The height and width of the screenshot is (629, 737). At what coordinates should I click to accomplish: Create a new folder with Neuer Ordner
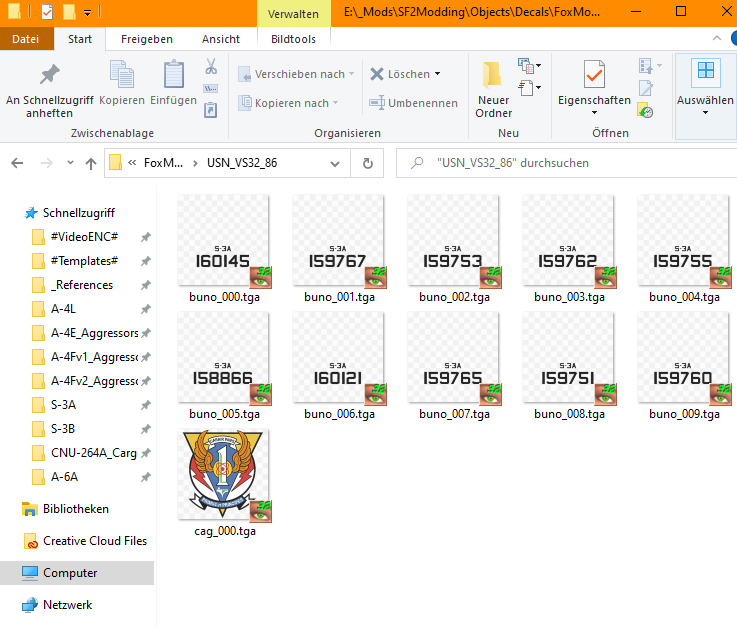coord(493,90)
